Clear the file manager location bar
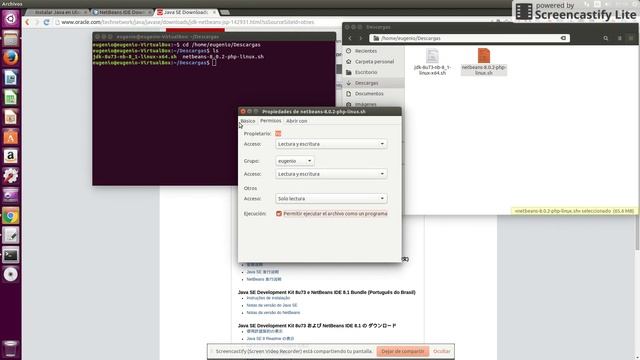The width and height of the screenshot is (640, 360). pyautogui.click(x=563, y=38)
